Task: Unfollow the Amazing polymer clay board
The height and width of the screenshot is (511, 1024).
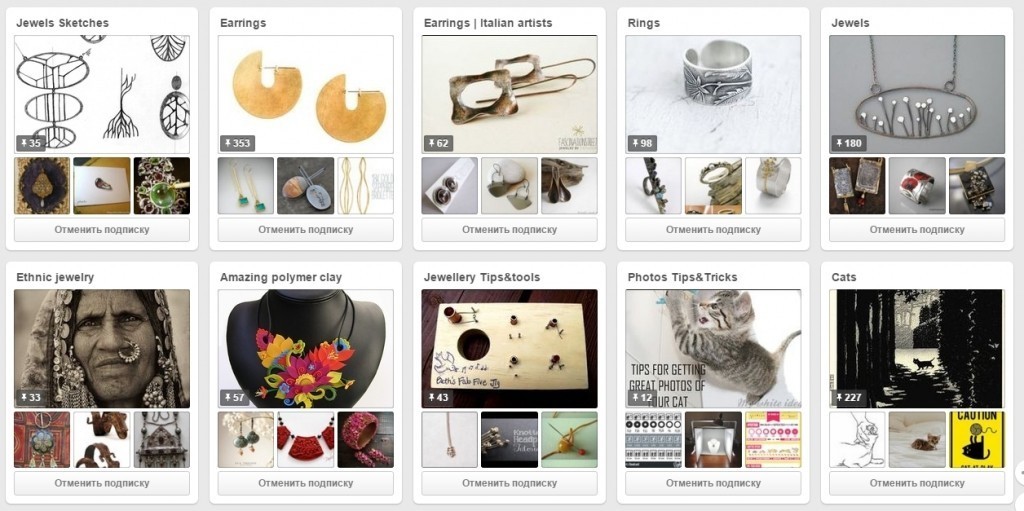Action: (x=306, y=484)
